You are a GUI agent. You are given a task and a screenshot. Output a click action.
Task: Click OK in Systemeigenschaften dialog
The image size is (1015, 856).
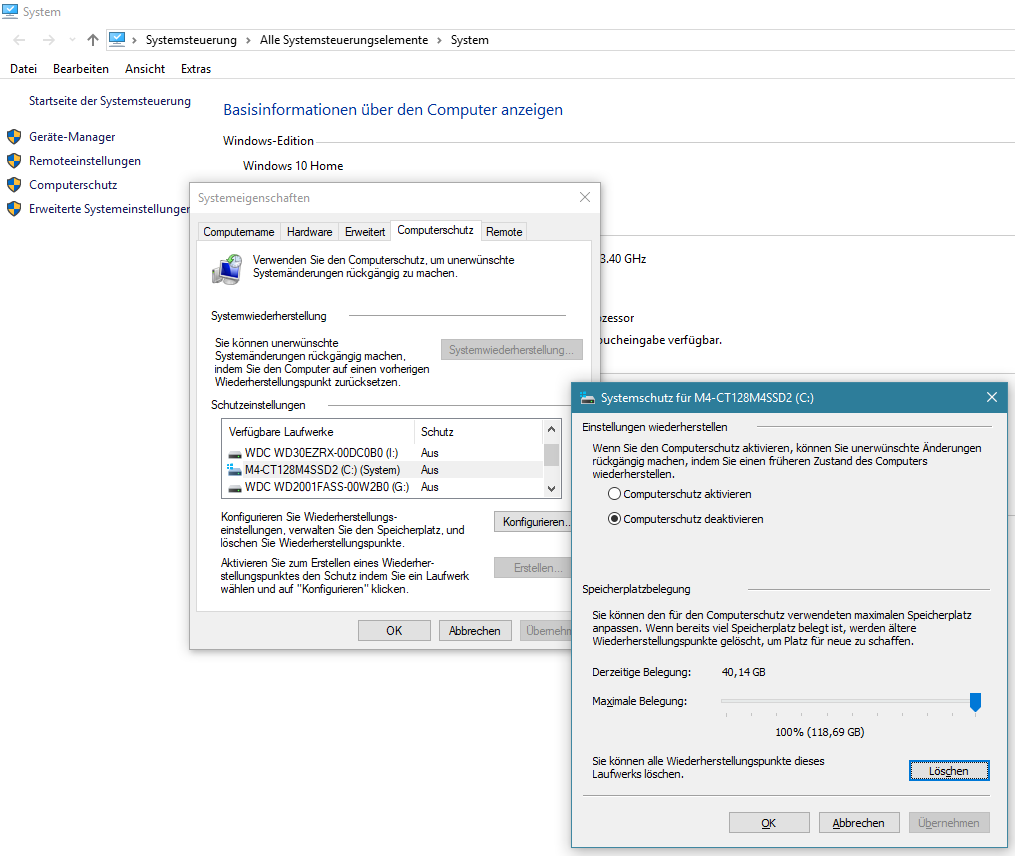[x=394, y=631]
